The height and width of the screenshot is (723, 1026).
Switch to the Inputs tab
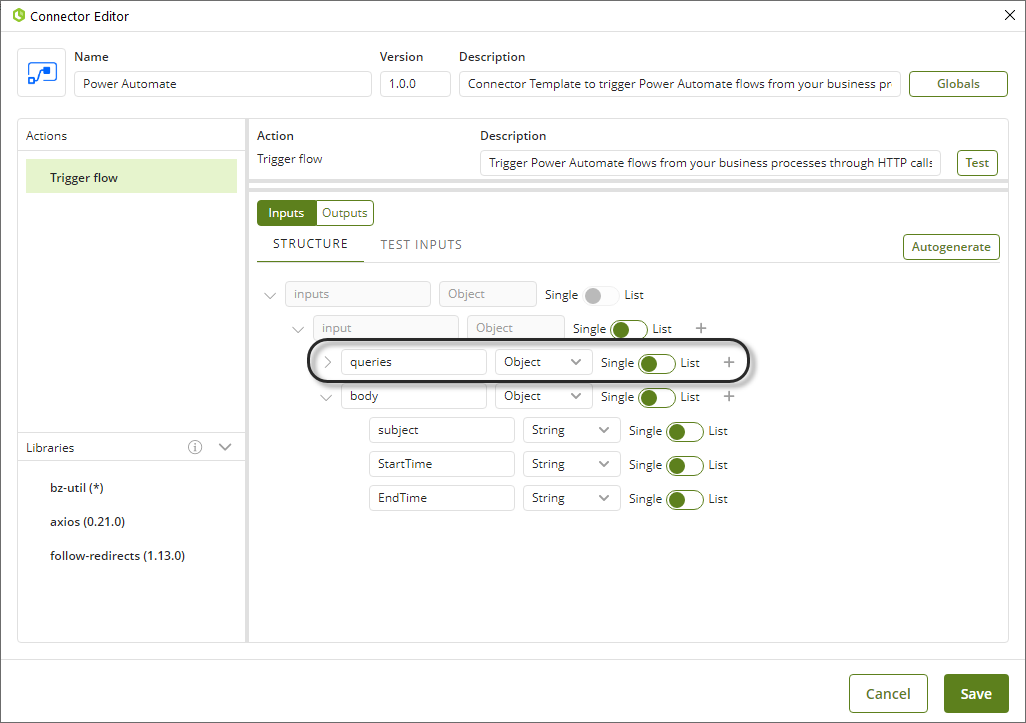[x=287, y=213]
